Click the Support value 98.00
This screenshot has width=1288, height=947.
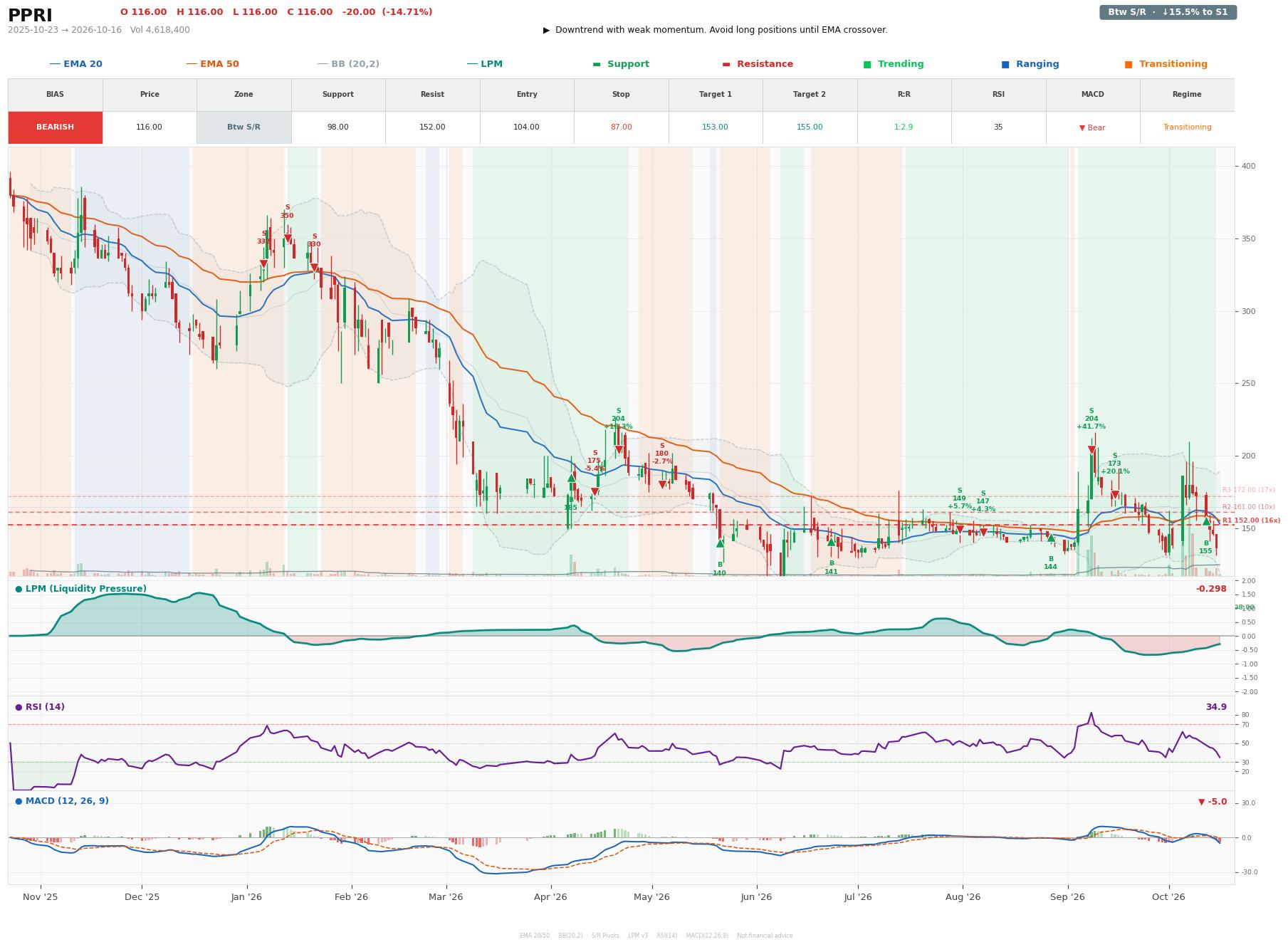(x=337, y=127)
